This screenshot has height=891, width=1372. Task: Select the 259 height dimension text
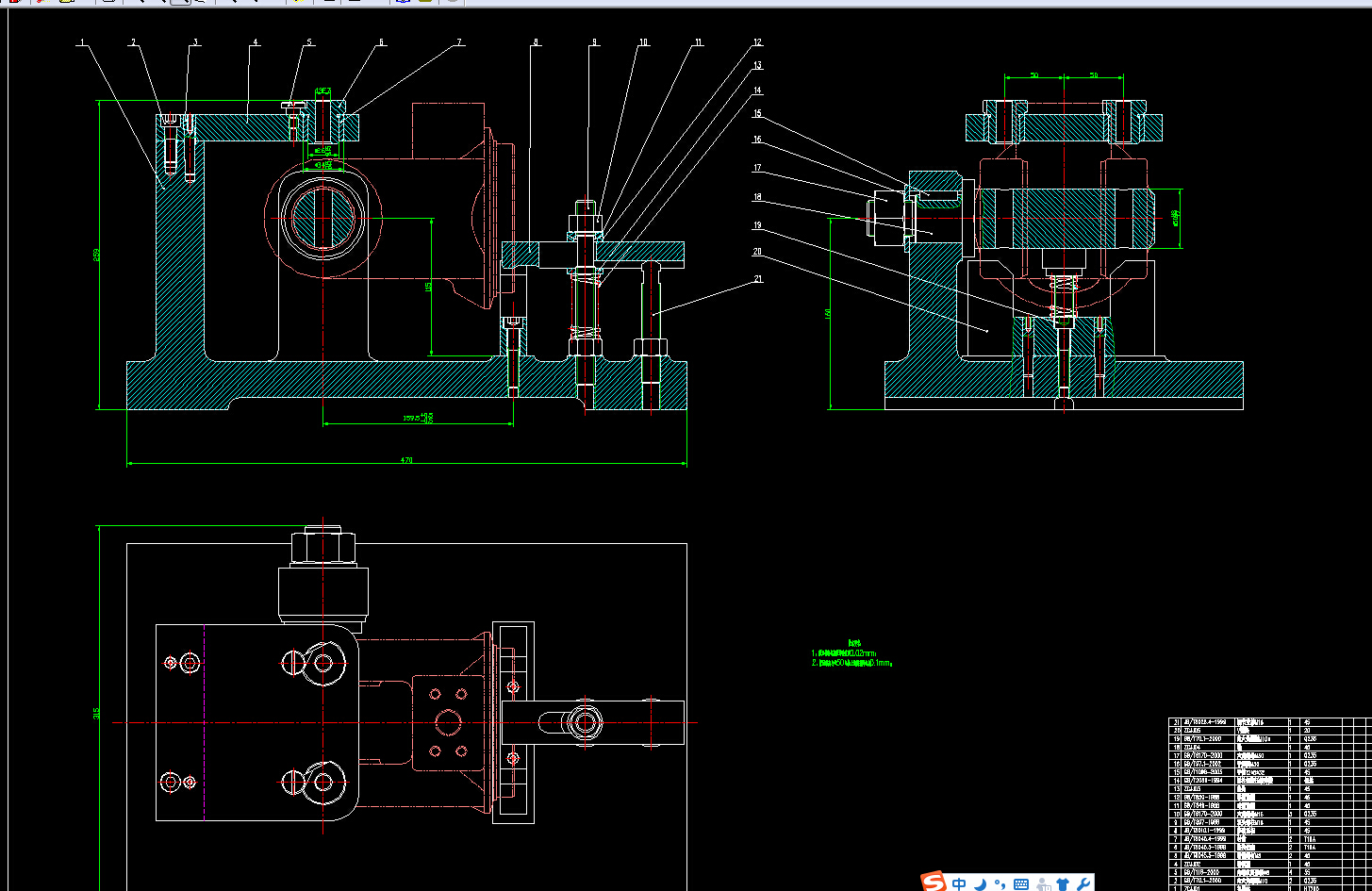pyautogui.click(x=96, y=256)
